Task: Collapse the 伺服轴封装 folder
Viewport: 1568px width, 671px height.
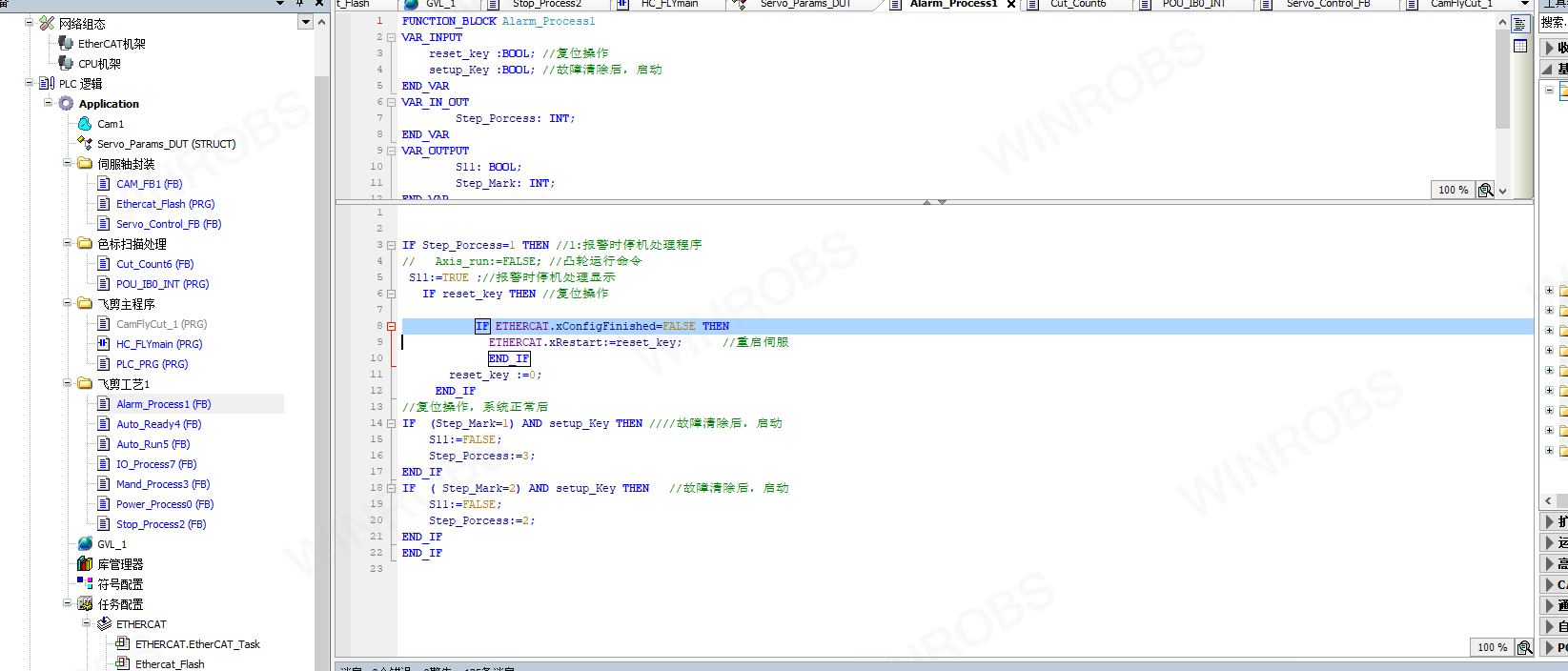Action: pos(68,163)
